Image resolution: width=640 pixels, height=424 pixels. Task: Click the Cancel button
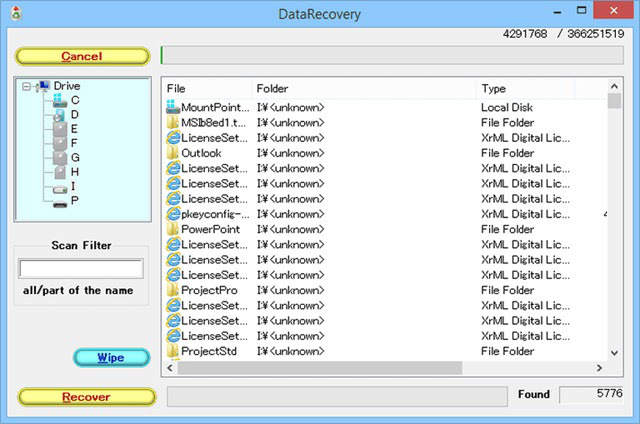pos(82,56)
